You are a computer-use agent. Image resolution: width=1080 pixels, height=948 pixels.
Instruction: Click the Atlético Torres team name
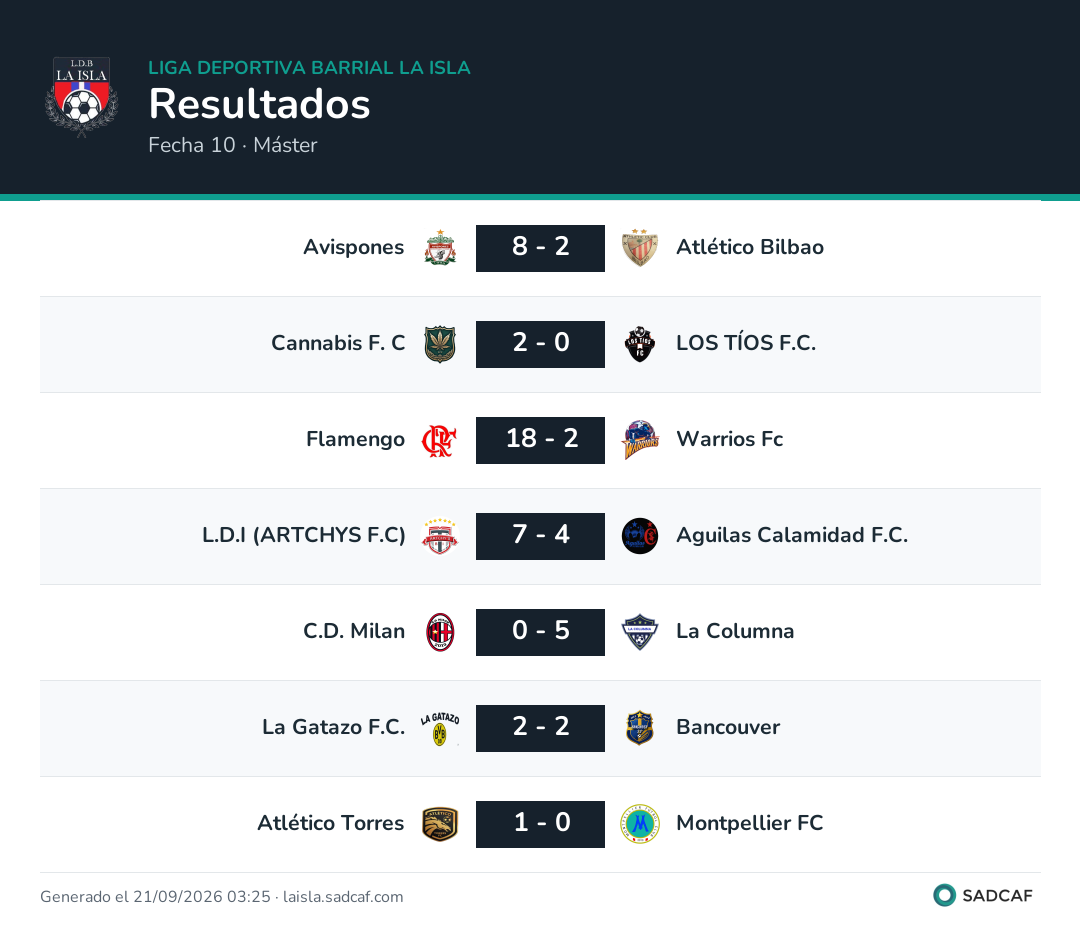pyautogui.click(x=331, y=823)
